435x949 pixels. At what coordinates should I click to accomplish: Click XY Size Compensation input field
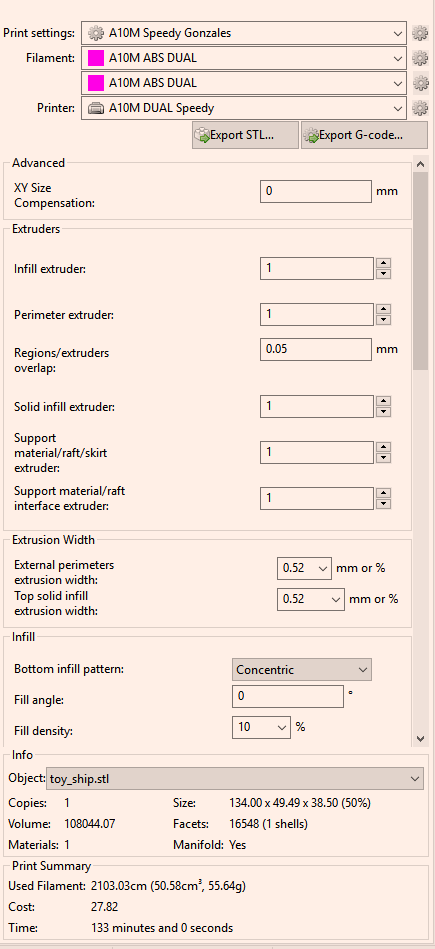(316, 191)
